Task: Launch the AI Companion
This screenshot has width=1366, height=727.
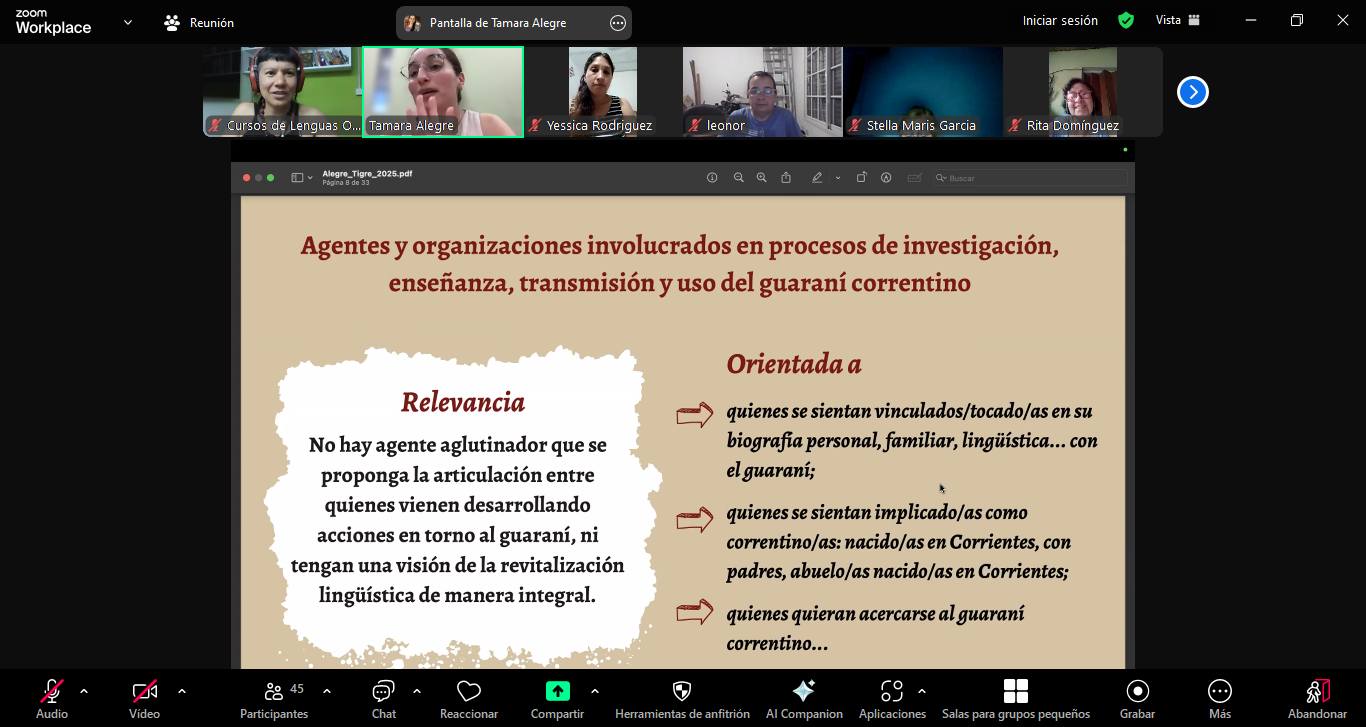Action: pyautogui.click(x=803, y=698)
